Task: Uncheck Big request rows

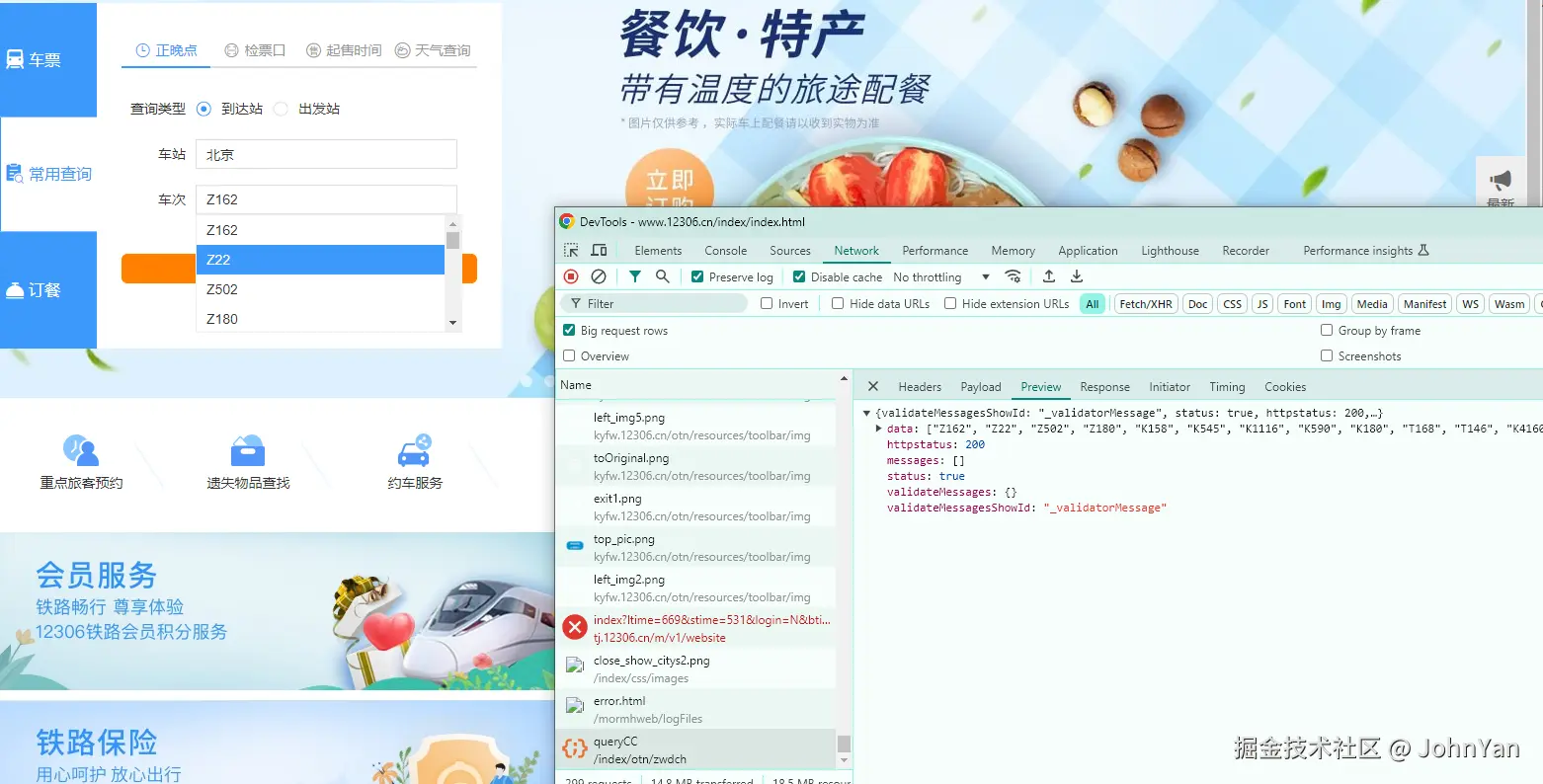Action: click(569, 330)
